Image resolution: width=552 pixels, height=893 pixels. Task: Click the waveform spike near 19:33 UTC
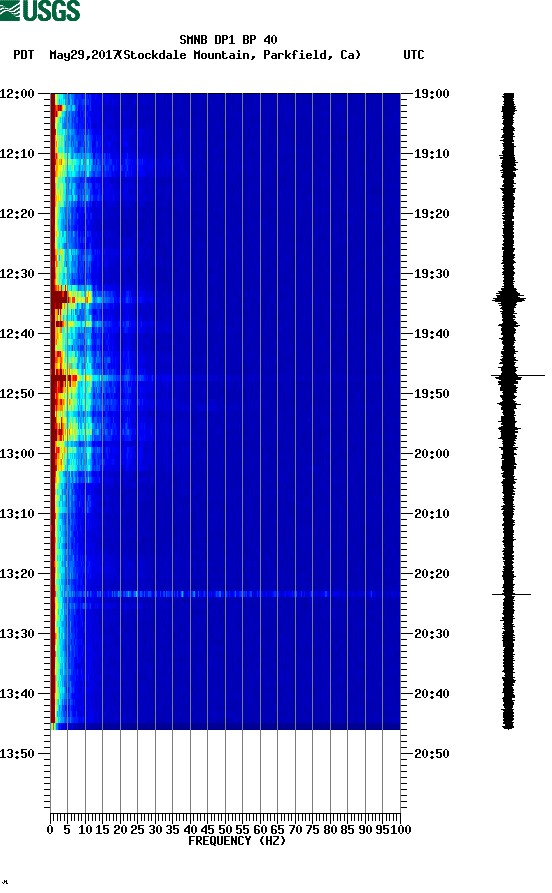click(509, 298)
